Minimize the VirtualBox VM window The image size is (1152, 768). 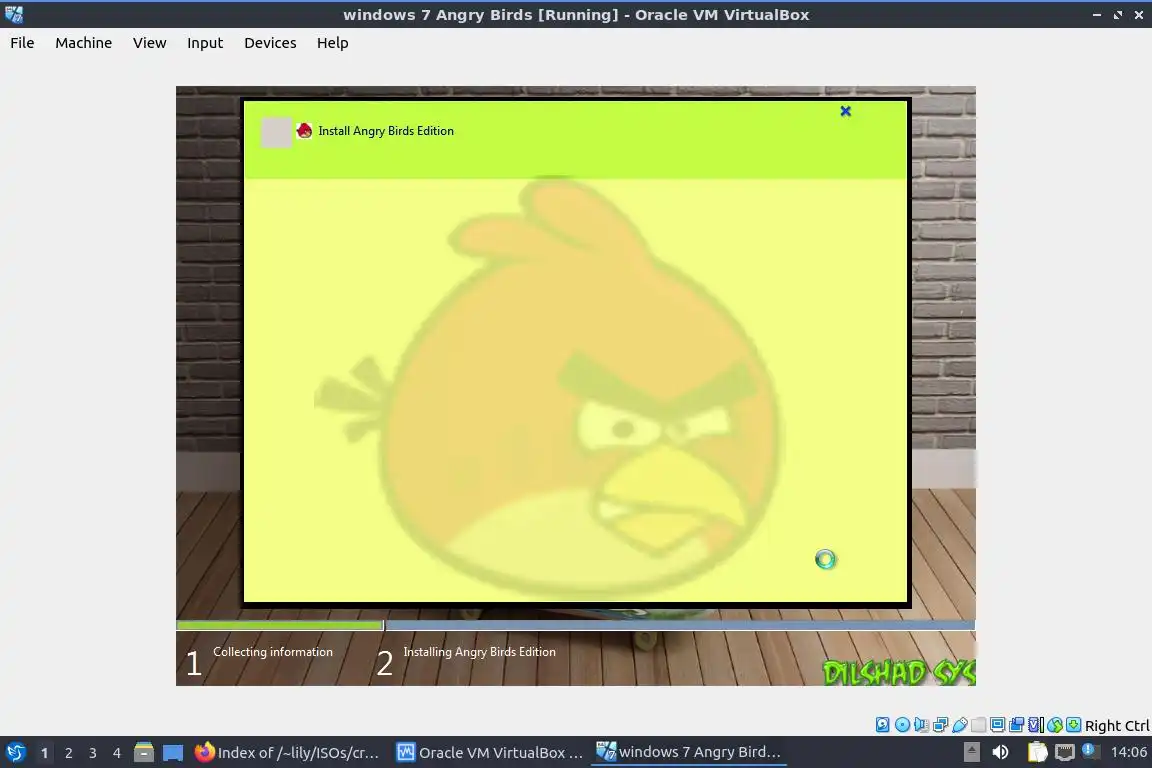click(x=1097, y=15)
